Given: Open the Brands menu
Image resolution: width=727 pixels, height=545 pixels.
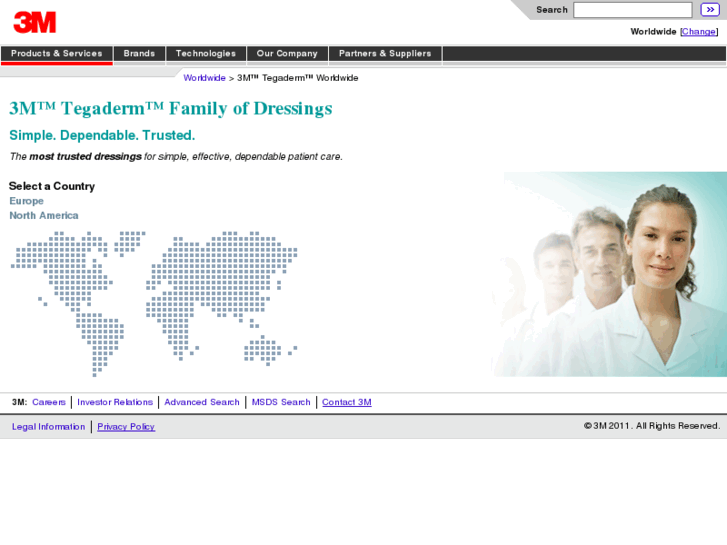Looking at the screenshot, I should (139, 53).
